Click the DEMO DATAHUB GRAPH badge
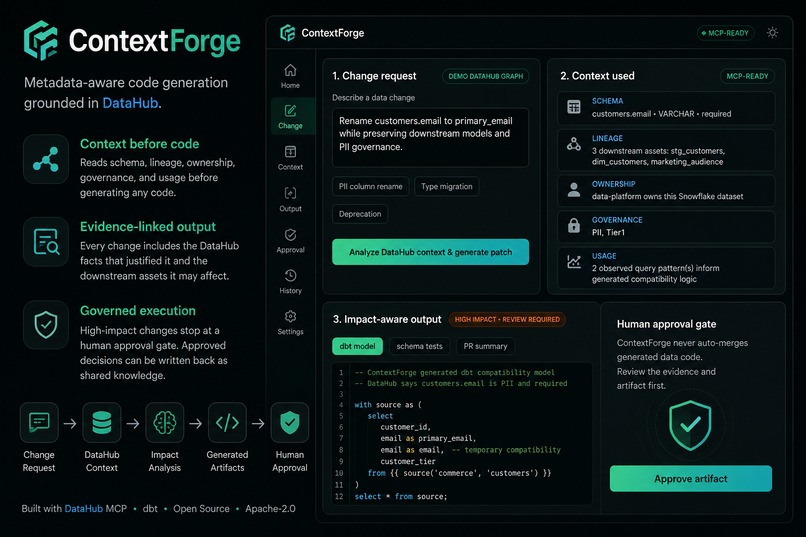This screenshot has width=806, height=537. point(485,76)
